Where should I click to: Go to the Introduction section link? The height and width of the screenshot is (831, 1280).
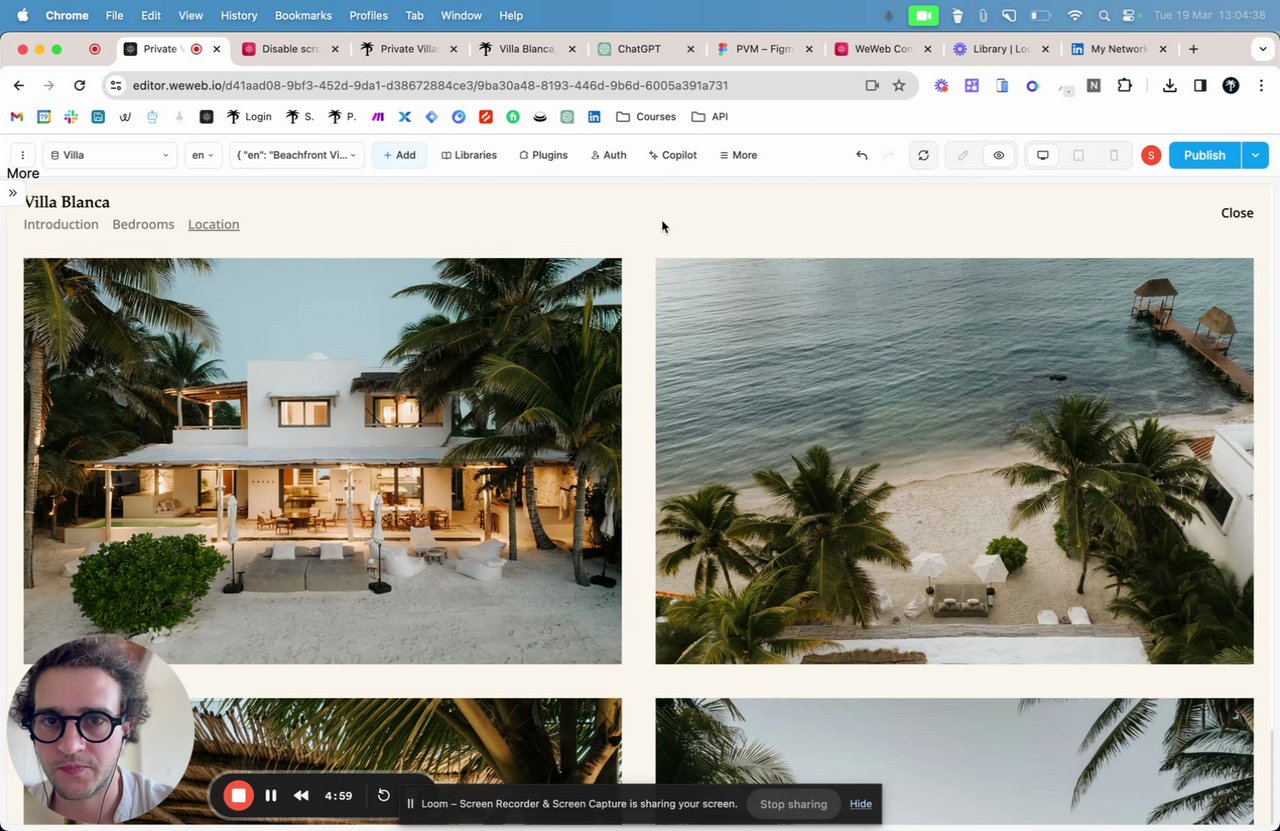pyautogui.click(x=61, y=224)
